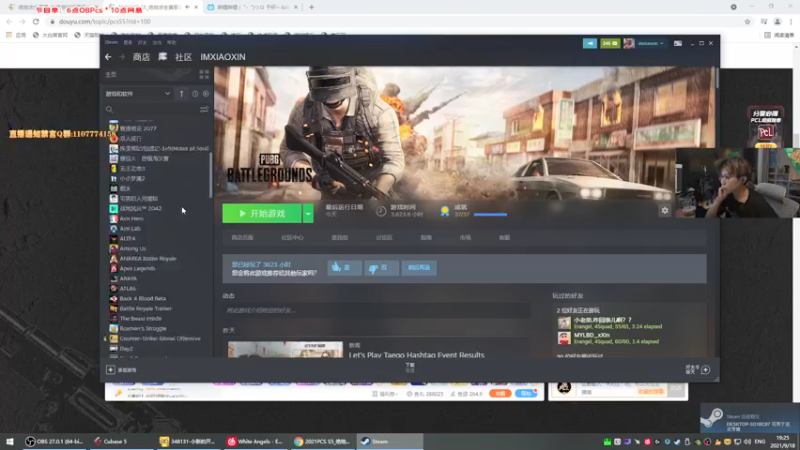Click the main content scrollbar
Image resolution: width=800 pixels, height=450 pixels.
[717, 78]
